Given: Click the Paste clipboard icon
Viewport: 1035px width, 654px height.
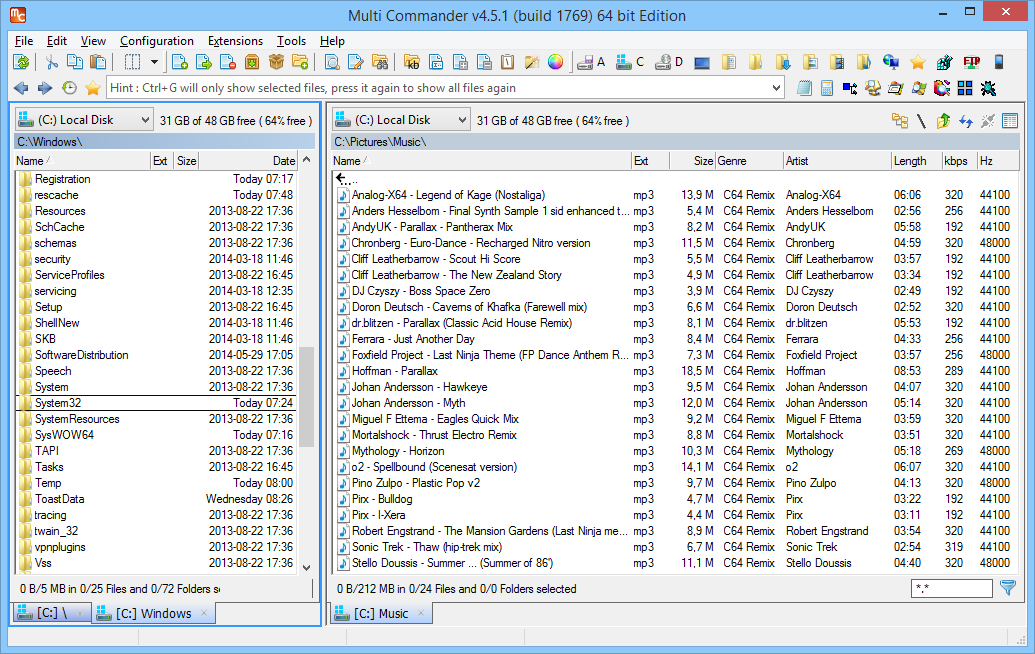Looking at the screenshot, I should (98, 62).
